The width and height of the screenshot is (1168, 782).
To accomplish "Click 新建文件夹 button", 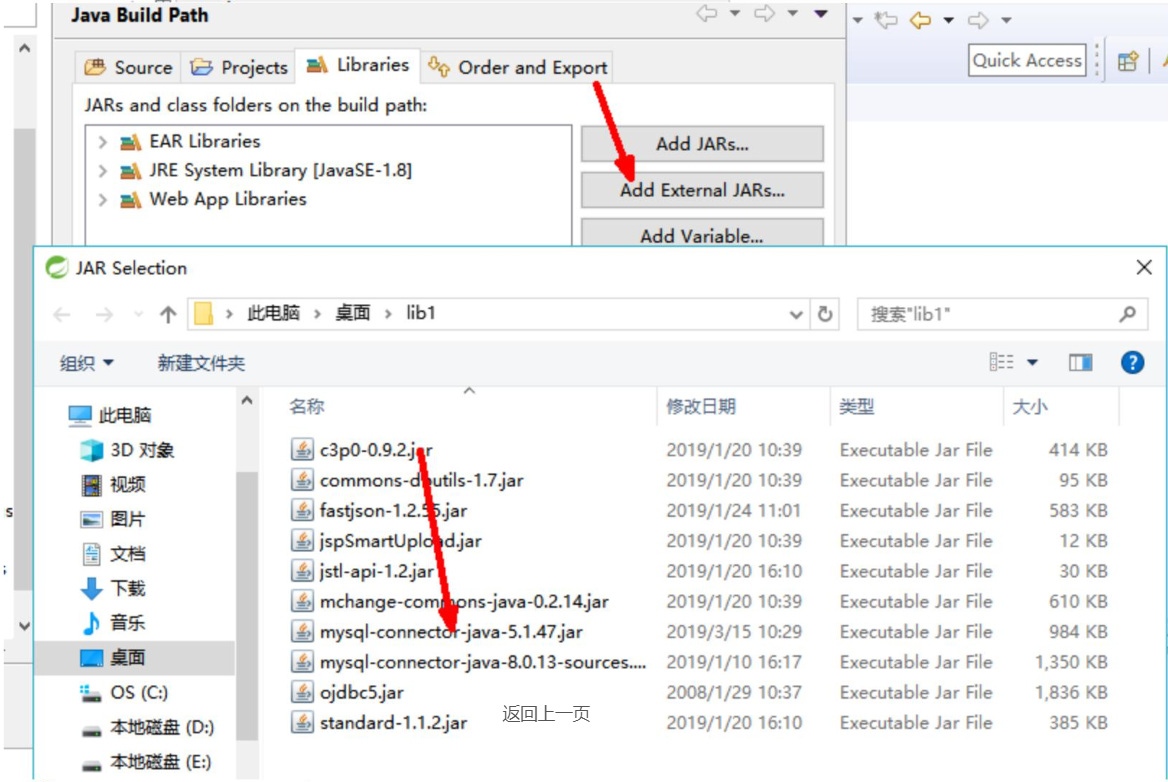I will point(201,363).
